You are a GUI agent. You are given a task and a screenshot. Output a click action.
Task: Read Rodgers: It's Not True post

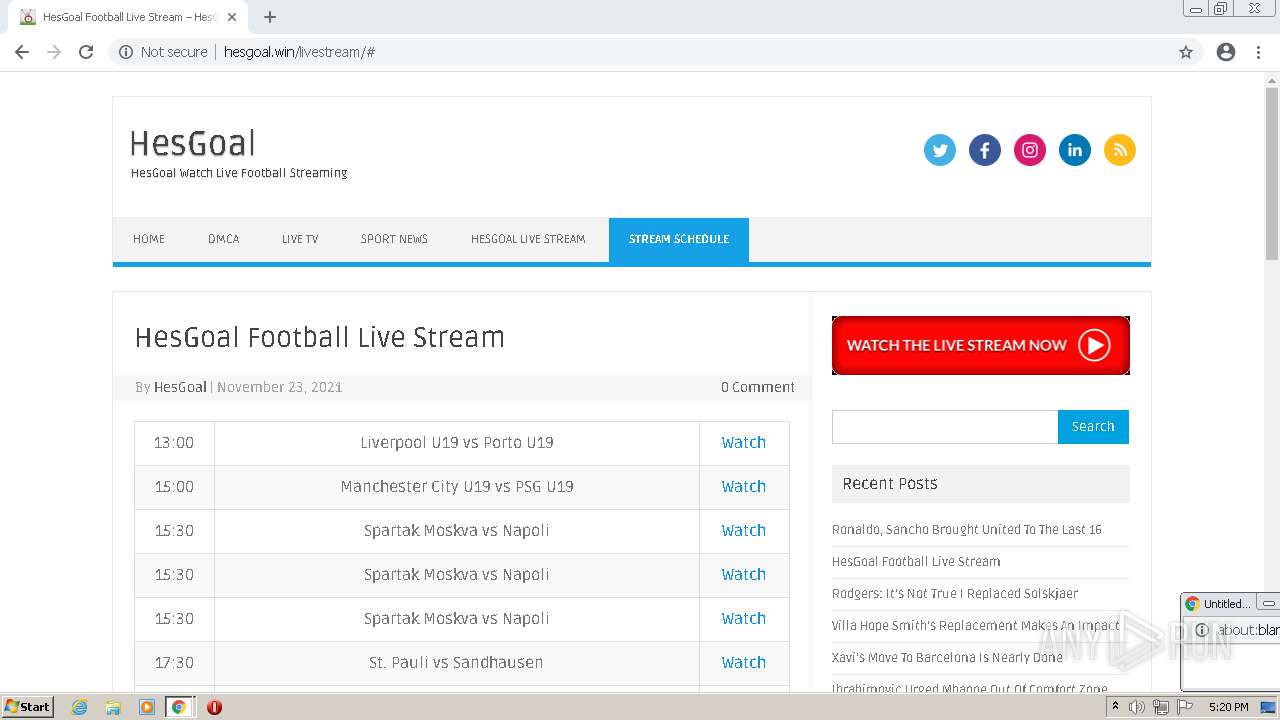[x=955, y=593]
